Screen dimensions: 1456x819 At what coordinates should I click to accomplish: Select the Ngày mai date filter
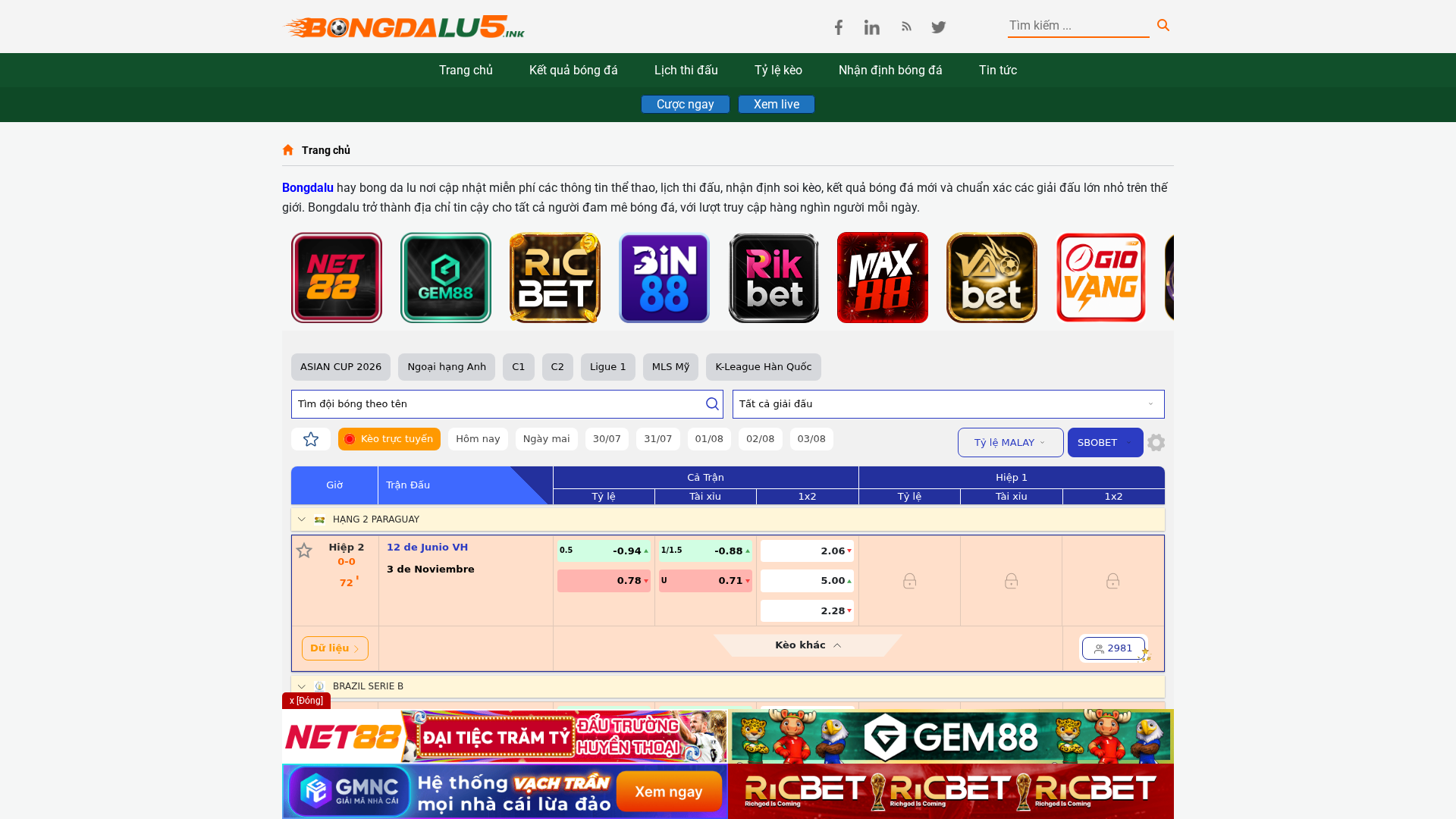coord(546,439)
